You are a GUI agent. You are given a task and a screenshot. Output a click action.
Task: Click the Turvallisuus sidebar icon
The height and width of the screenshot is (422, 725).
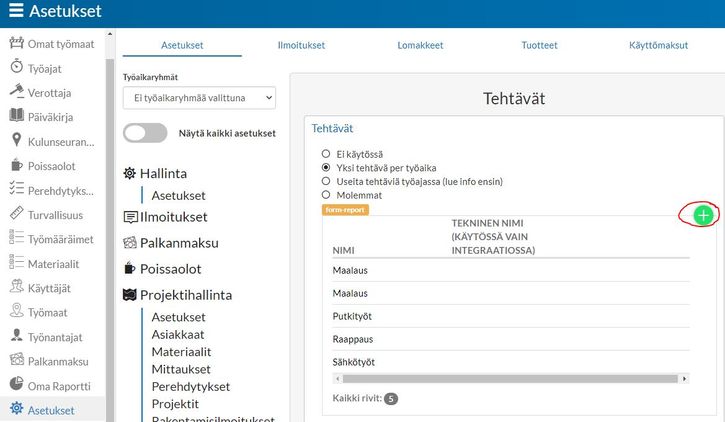coord(17,214)
